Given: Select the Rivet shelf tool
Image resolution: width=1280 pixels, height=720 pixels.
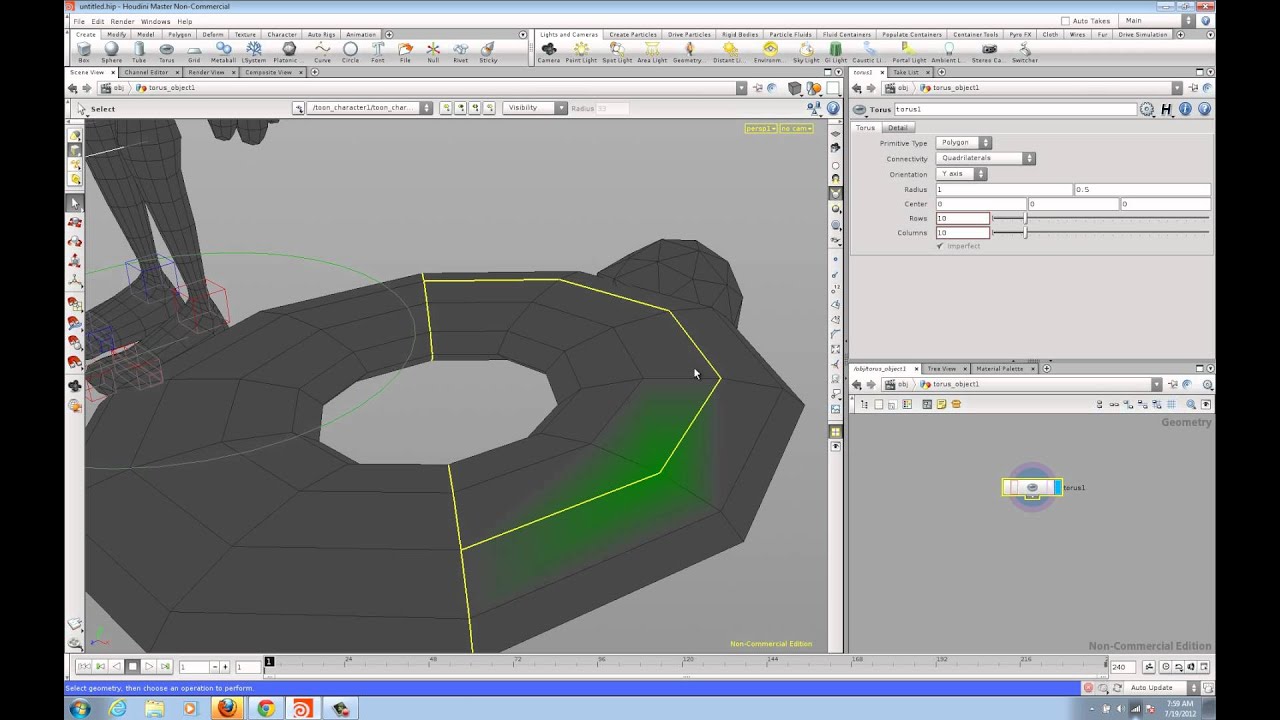Looking at the screenshot, I should 460,51.
